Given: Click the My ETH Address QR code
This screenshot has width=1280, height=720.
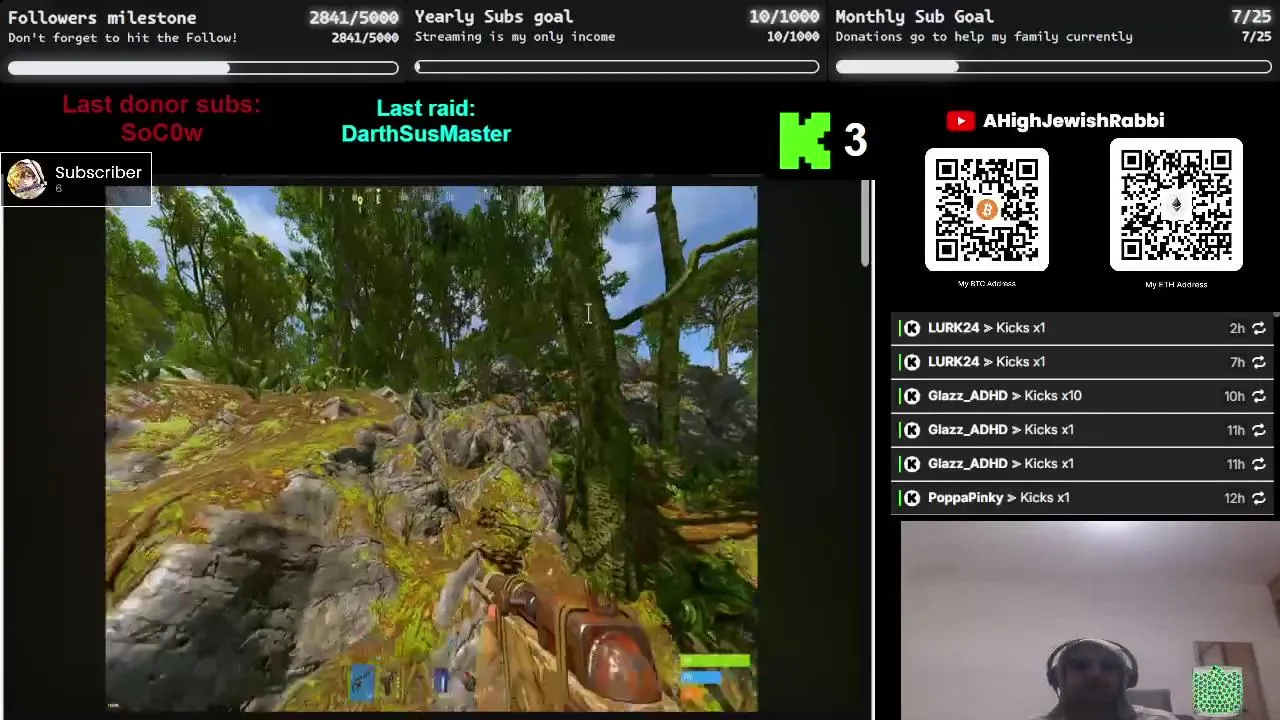Looking at the screenshot, I should pos(1176,205).
